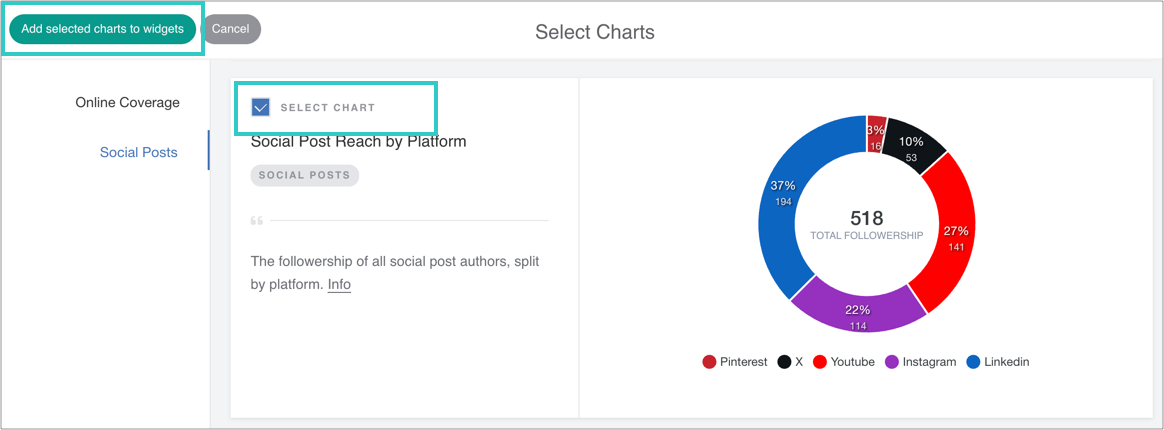
Task: Click the blue 37% Linkedin donut segment
Action: tap(782, 200)
